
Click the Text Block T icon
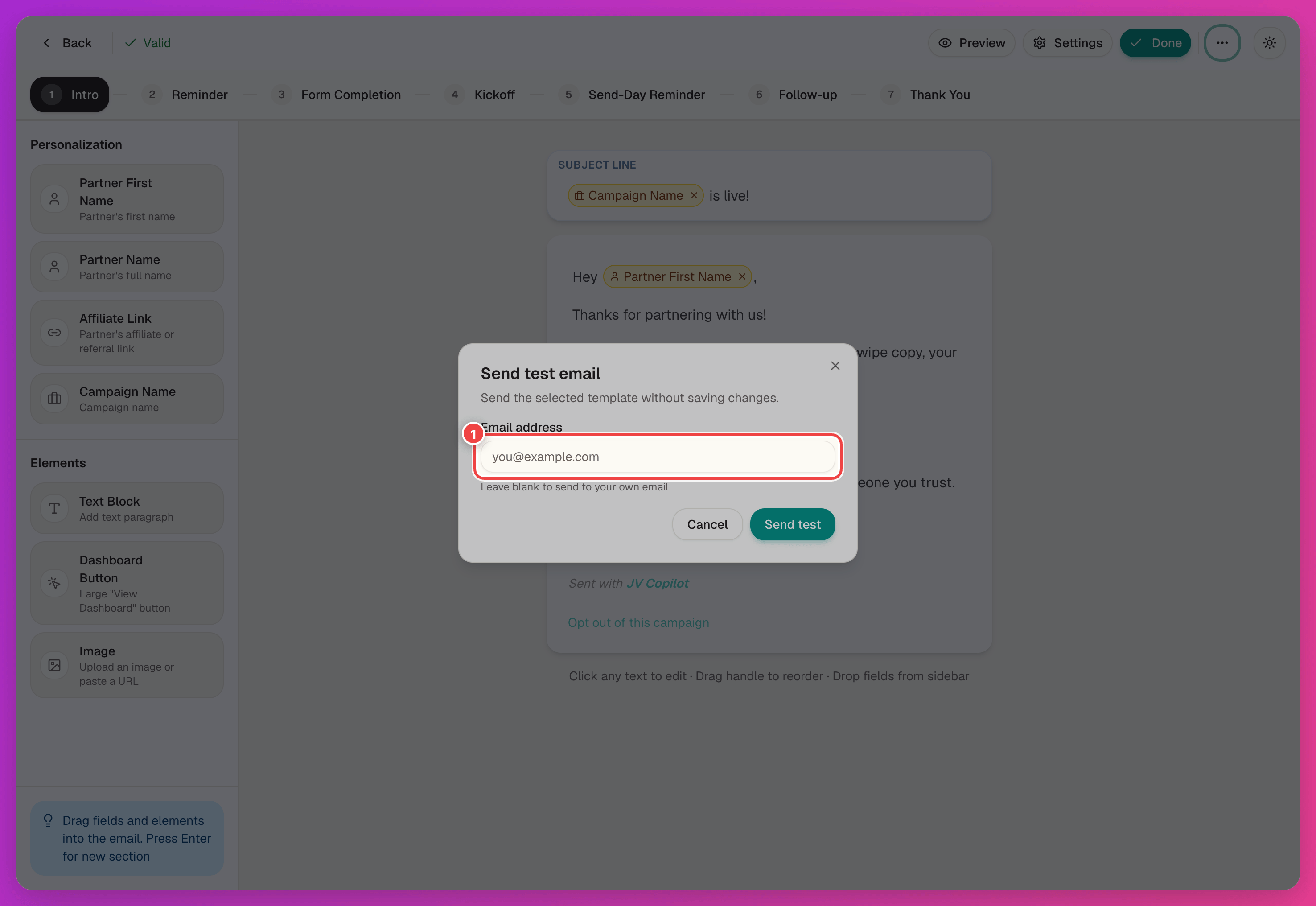[x=54, y=509]
